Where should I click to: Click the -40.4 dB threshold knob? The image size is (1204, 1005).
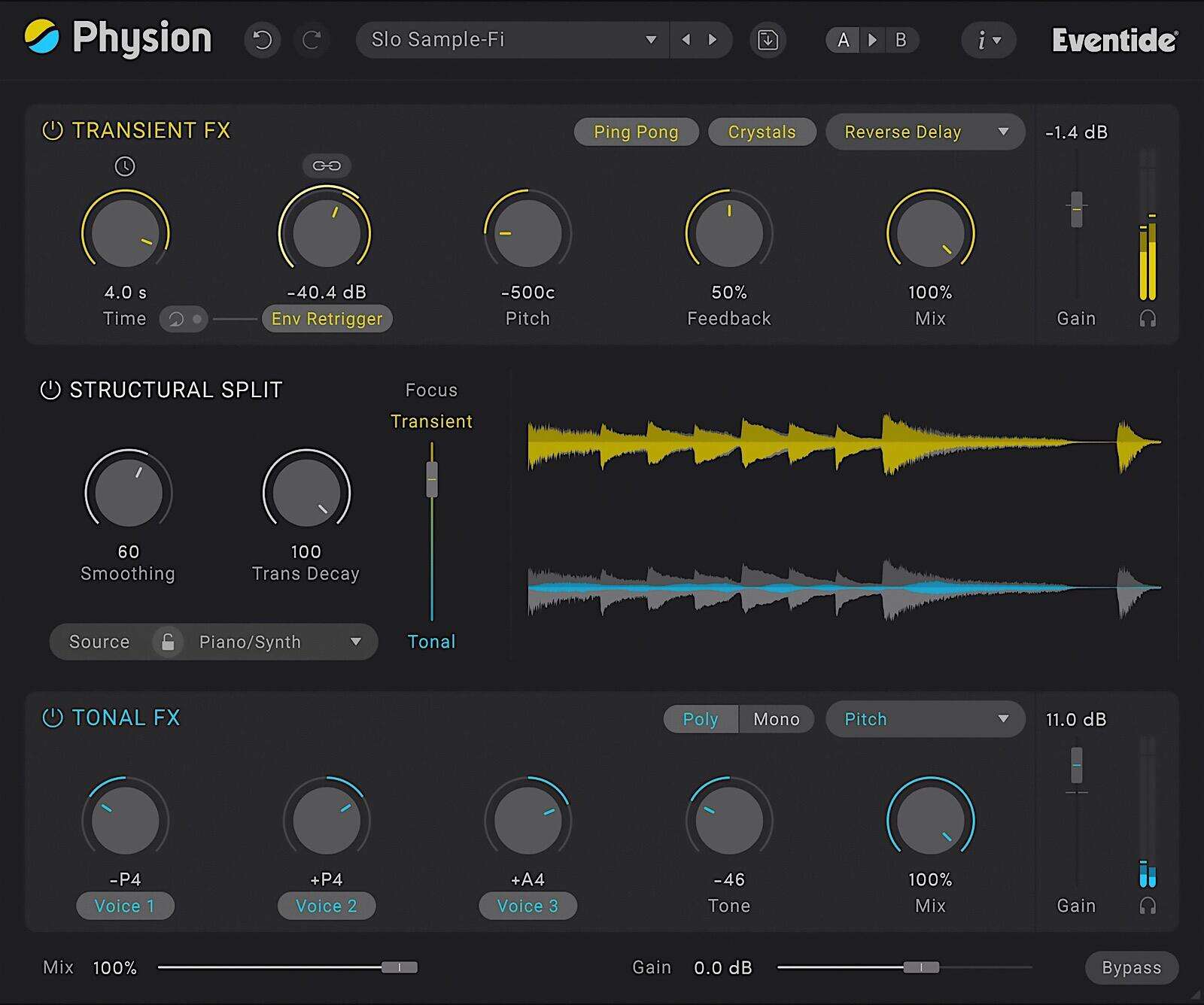tap(327, 232)
